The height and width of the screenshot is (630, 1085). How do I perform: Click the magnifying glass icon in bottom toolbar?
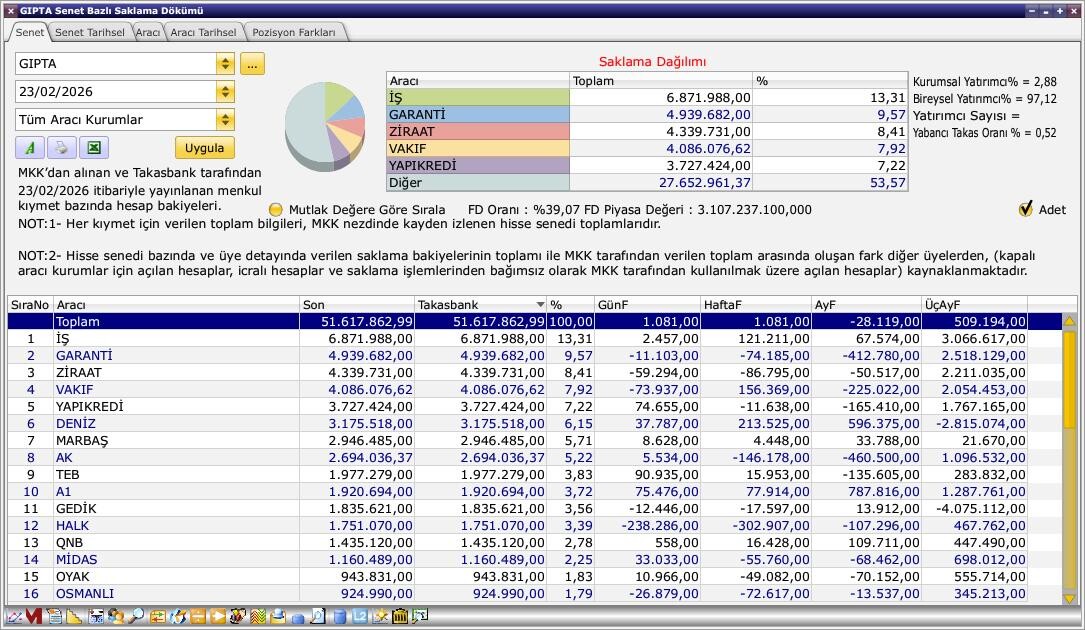(x=136, y=617)
